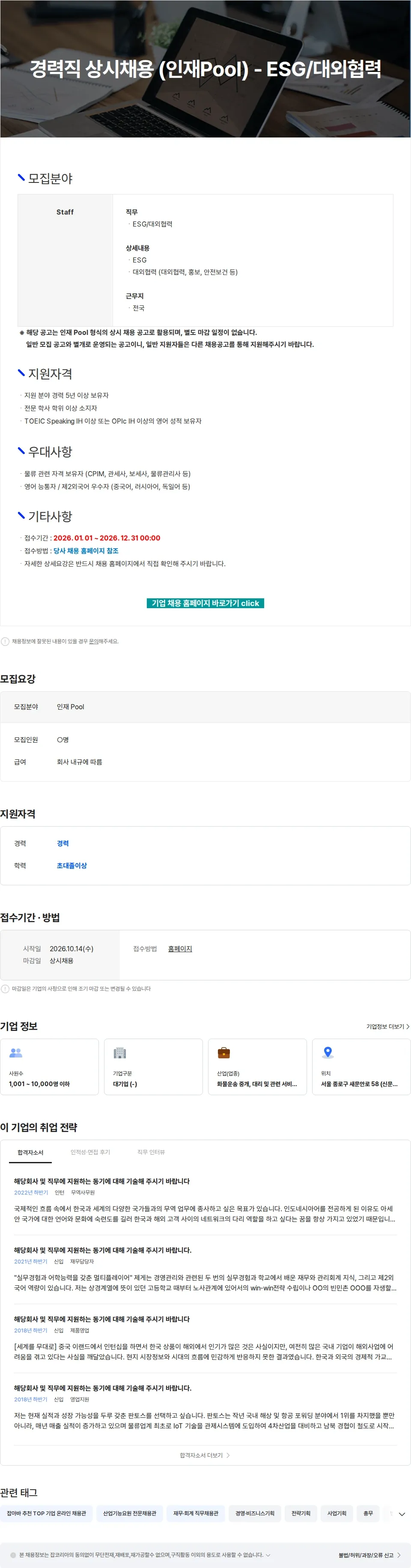Click 기업 채용 홈페이지 바로가기 click button
Screen dimensions: 411x1568
click(x=205, y=603)
